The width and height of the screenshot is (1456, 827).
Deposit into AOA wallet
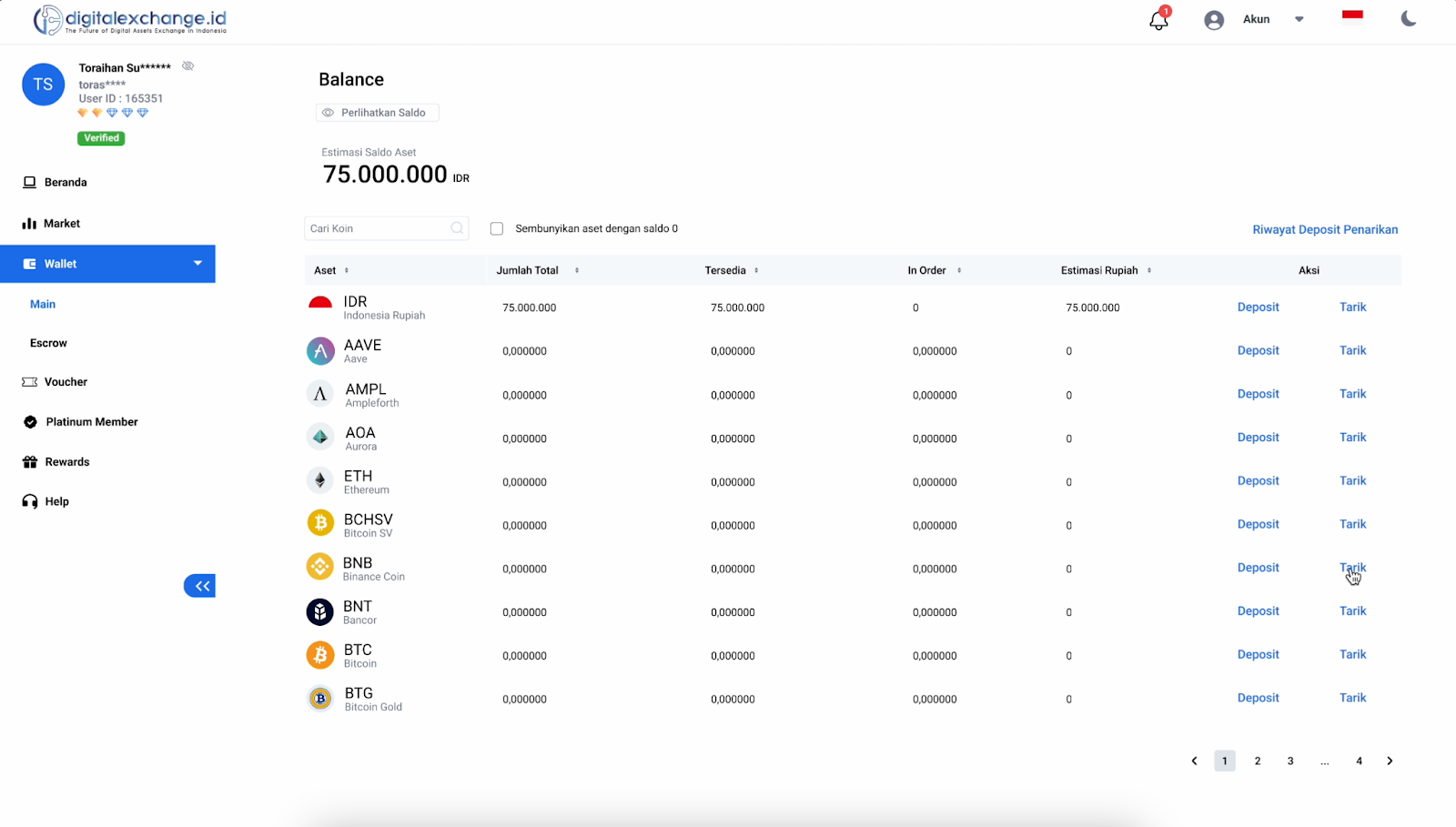click(1259, 438)
